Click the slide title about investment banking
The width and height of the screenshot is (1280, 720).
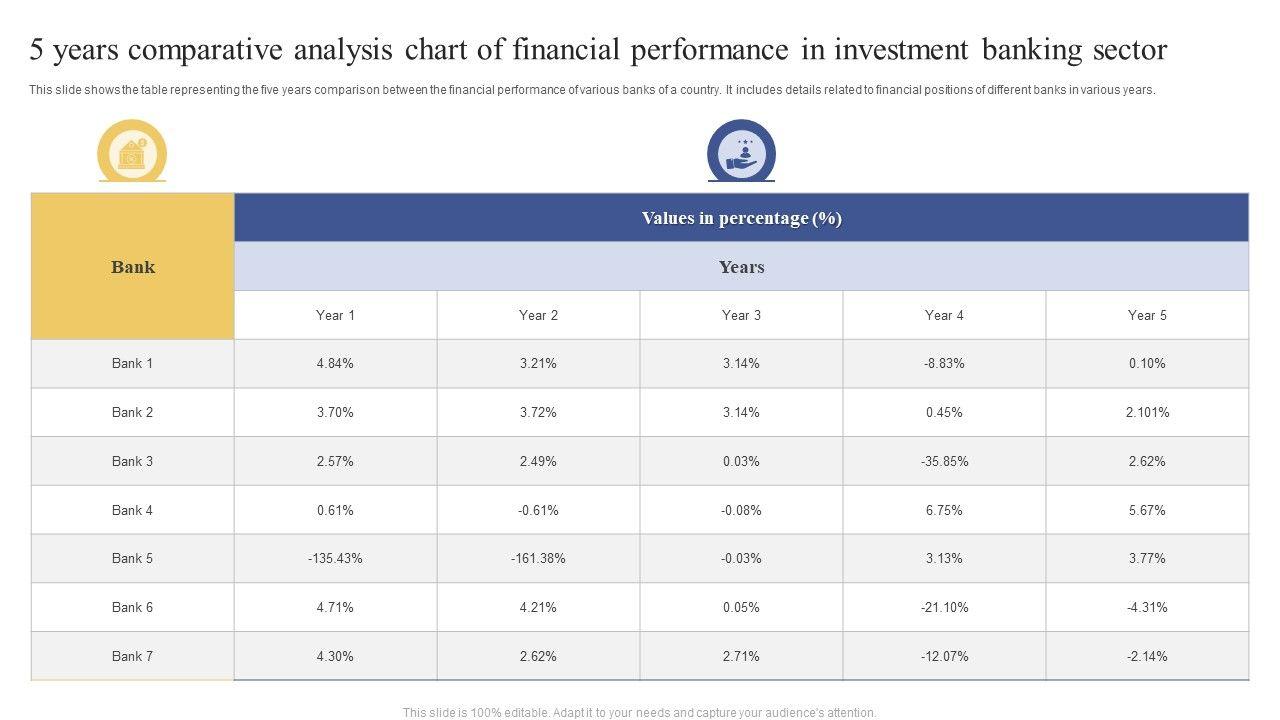[598, 50]
